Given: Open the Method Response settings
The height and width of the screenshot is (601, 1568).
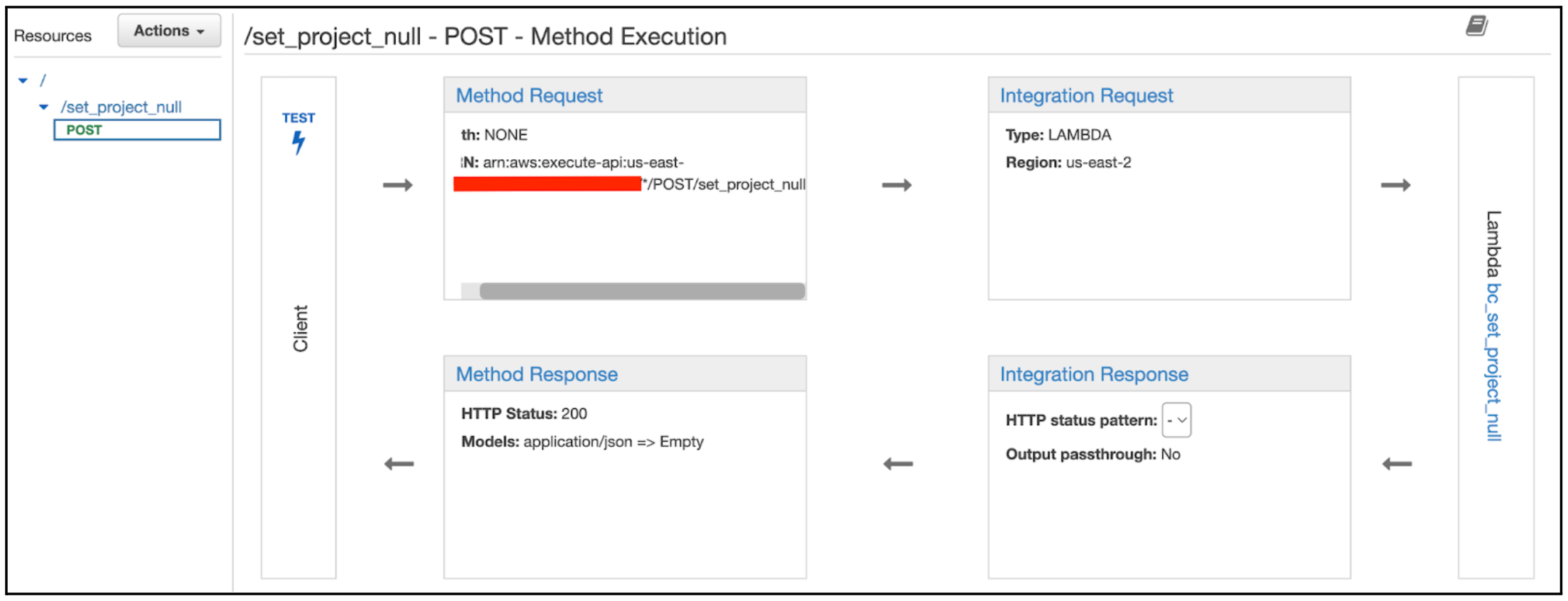Looking at the screenshot, I should click(x=537, y=374).
